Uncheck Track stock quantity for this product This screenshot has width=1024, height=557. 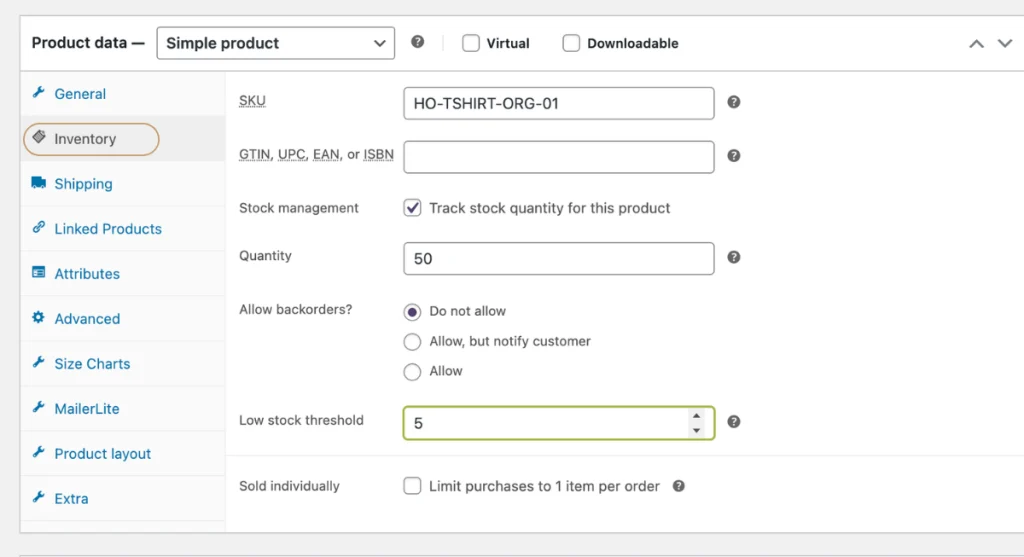(x=412, y=208)
